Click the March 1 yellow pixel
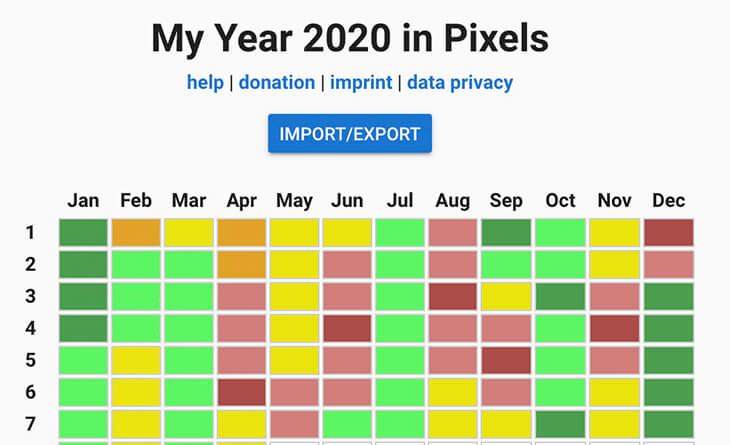Image resolution: width=730 pixels, height=445 pixels. point(189,233)
